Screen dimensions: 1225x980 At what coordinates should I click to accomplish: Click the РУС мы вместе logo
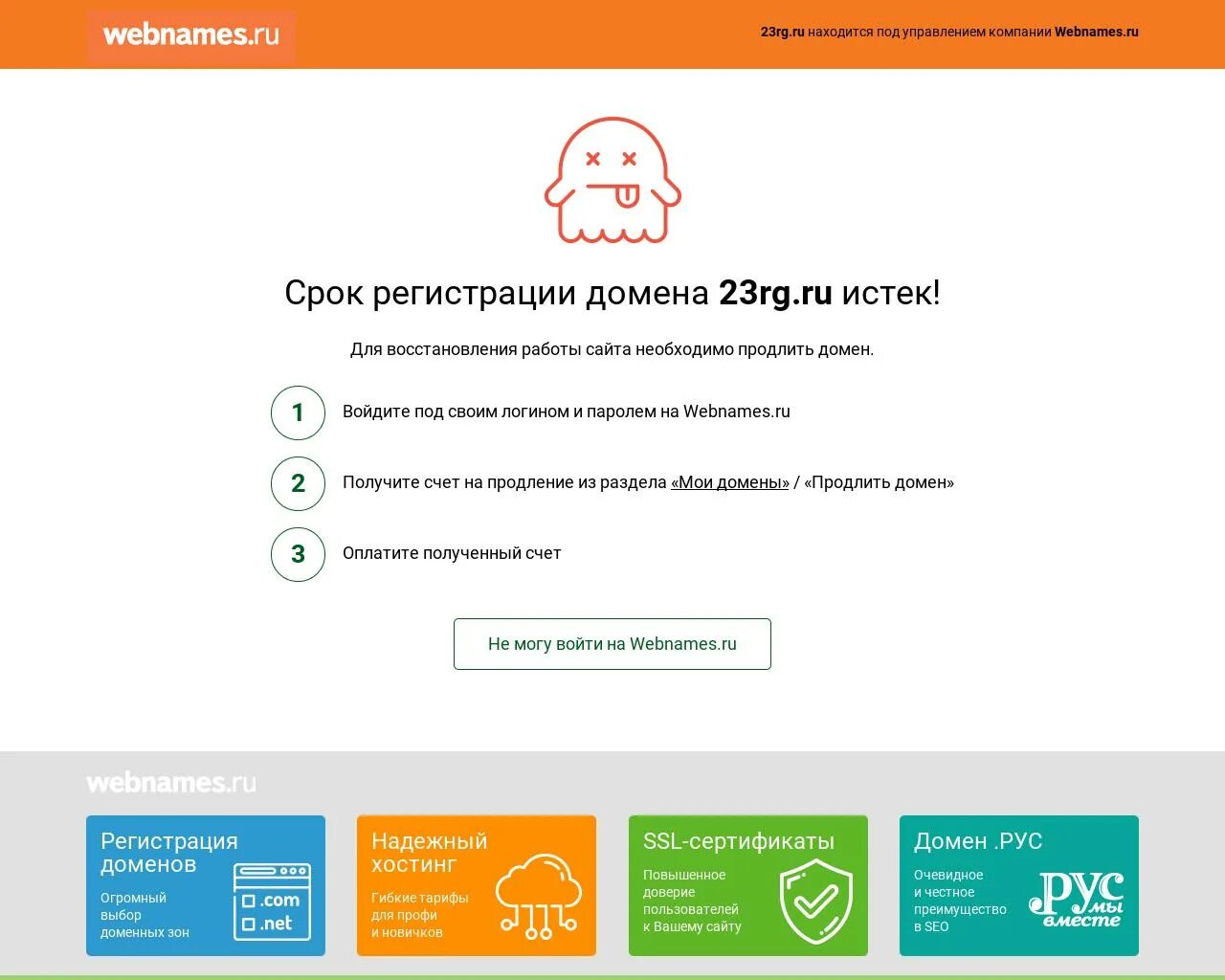click(x=1077, y=900)
